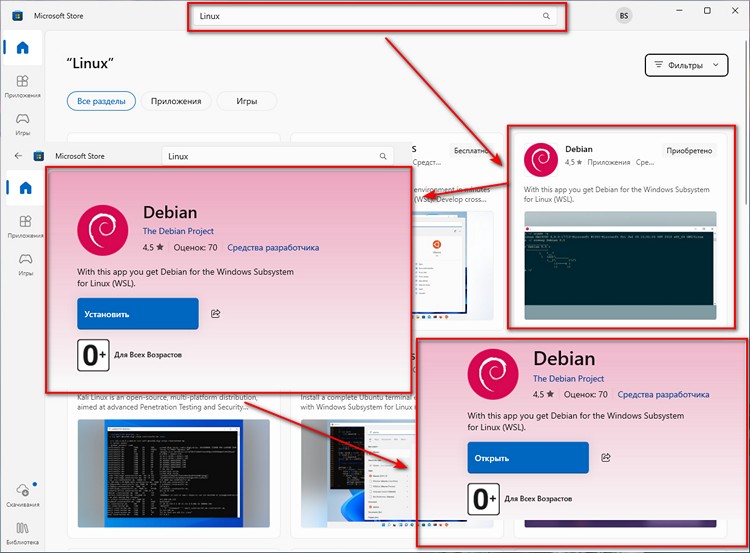750x553 pixels.
Task: Click the share icon beside Открыть button
Action: (606, 458)
